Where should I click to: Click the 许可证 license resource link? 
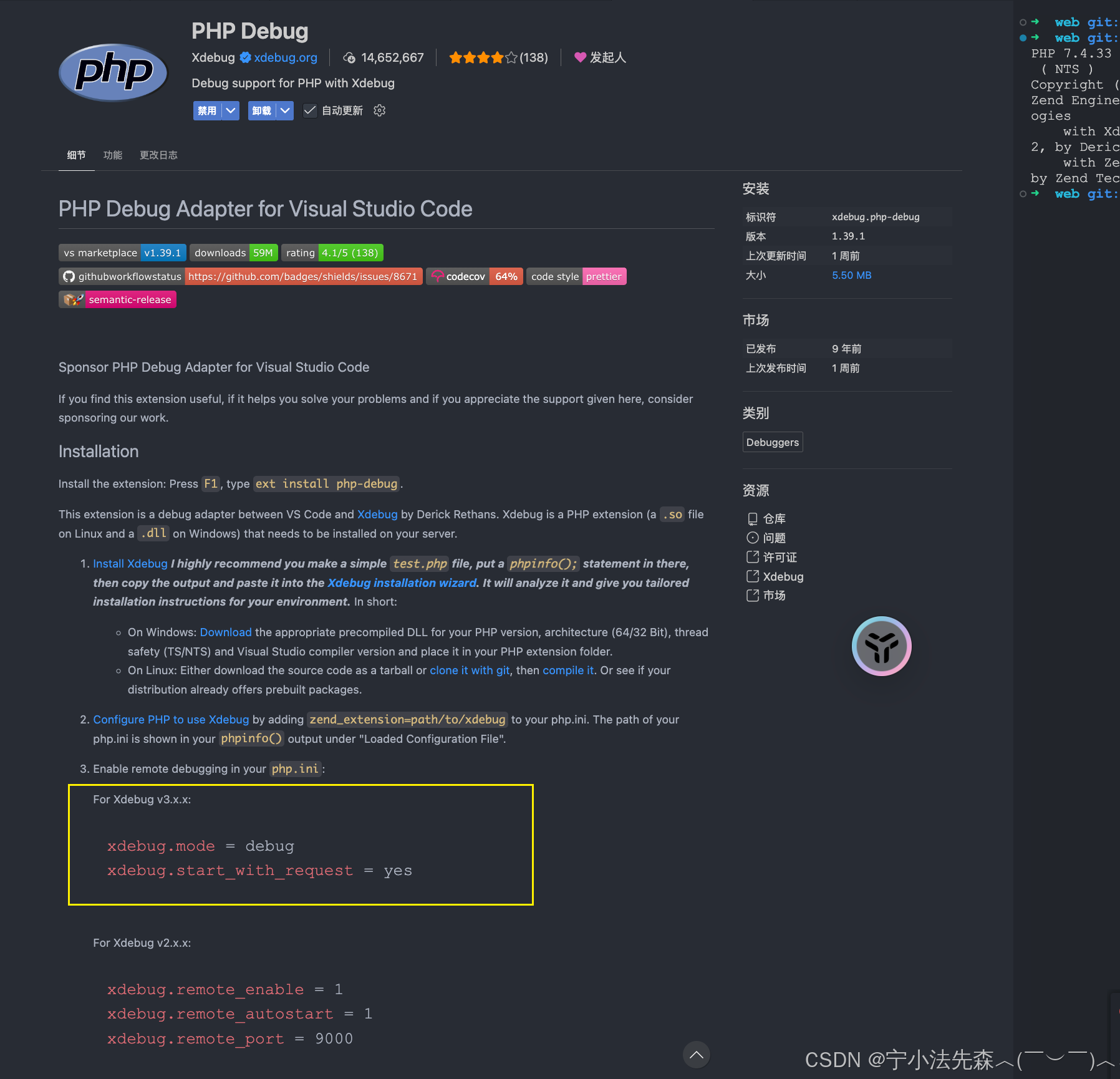(780, 557)
